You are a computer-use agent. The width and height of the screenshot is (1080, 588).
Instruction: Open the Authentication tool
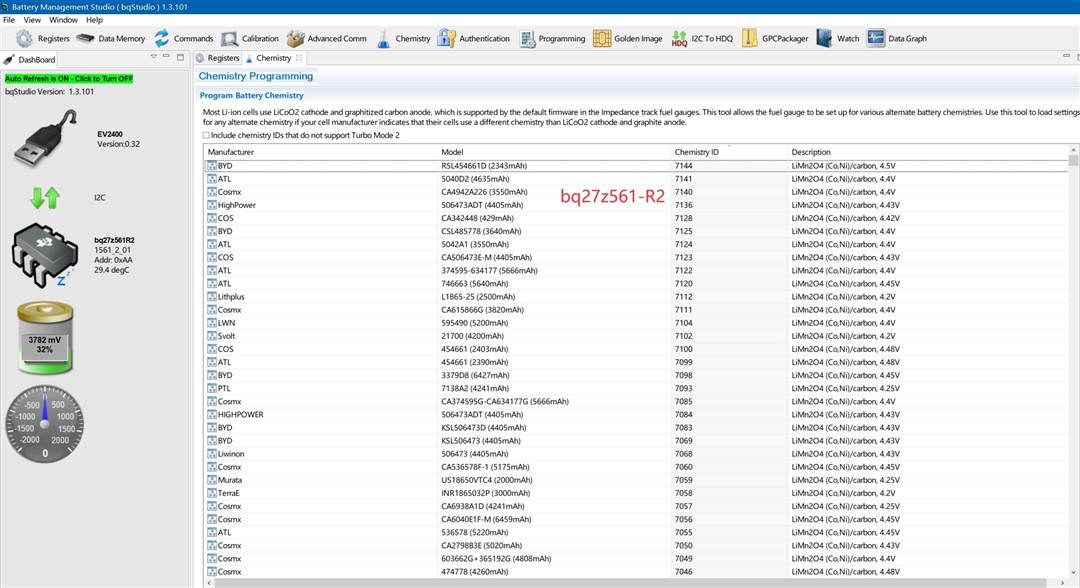pos(474,39)
